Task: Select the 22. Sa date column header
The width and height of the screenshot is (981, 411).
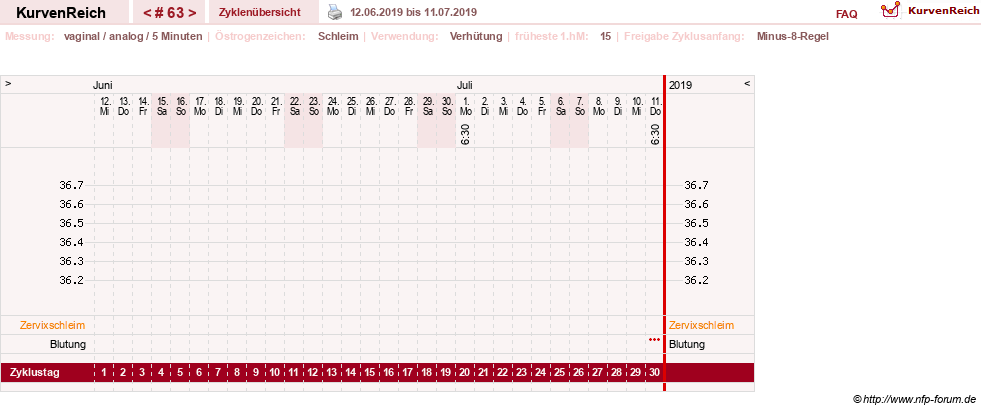Action: pyautogui.click(x=295, y=106)
